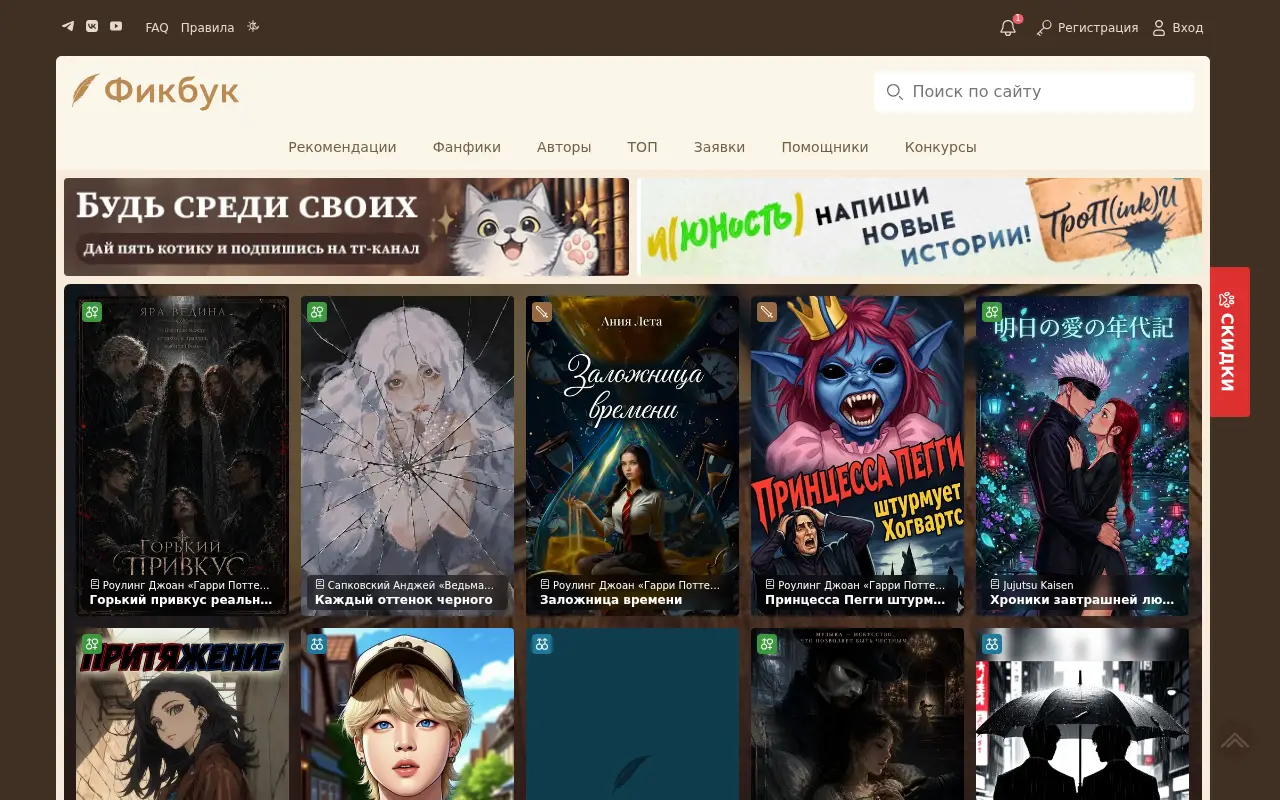The image size is (1280, 800).
Task: Click the green category badge on Горький привкус cover
Action: pos(92,312)
